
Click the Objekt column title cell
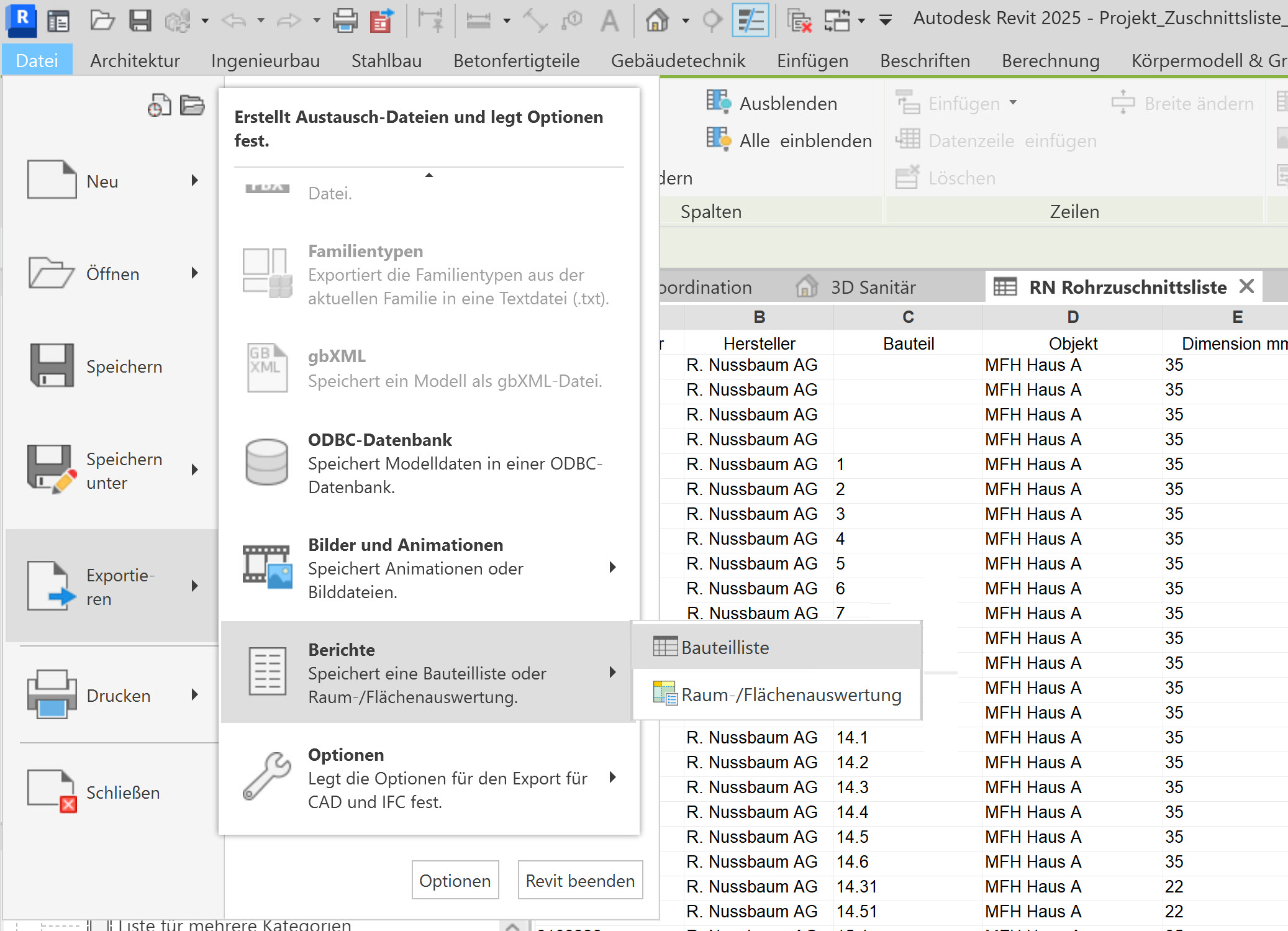tap(1073, 343)
